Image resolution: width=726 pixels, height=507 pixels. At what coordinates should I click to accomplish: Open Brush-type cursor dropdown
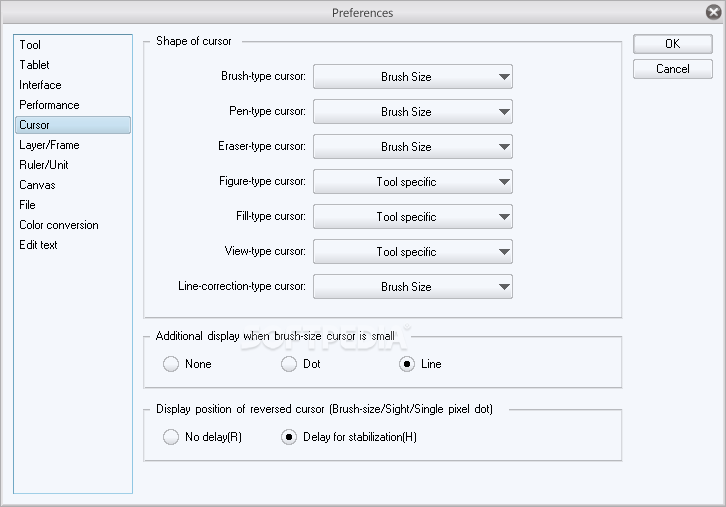(x=413, y=76)
